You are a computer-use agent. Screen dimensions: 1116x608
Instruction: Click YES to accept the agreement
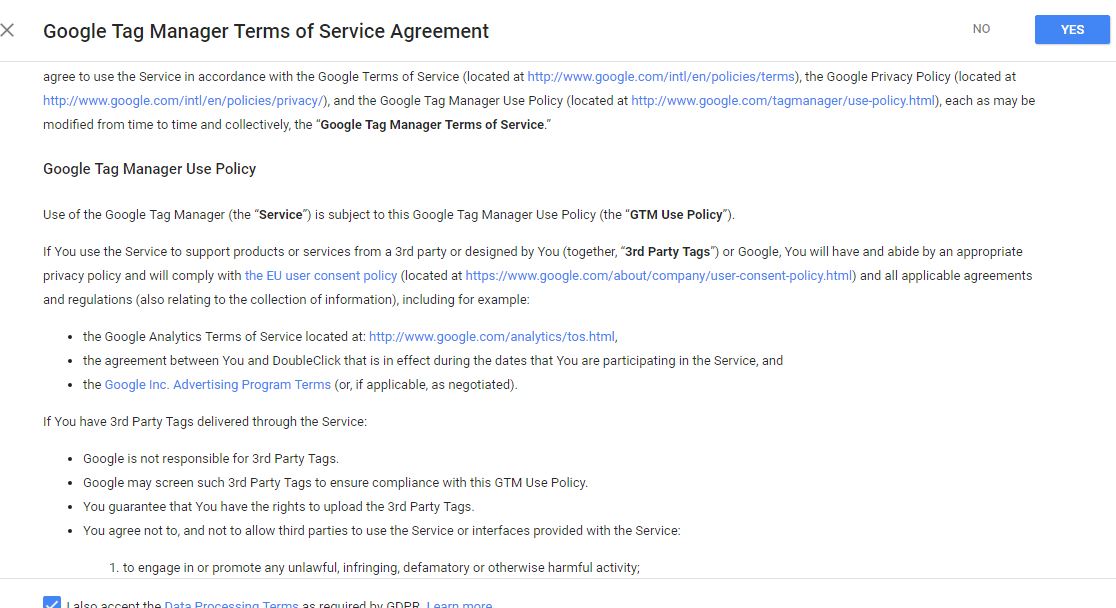pyautogui.click(x=1072, y=30)
